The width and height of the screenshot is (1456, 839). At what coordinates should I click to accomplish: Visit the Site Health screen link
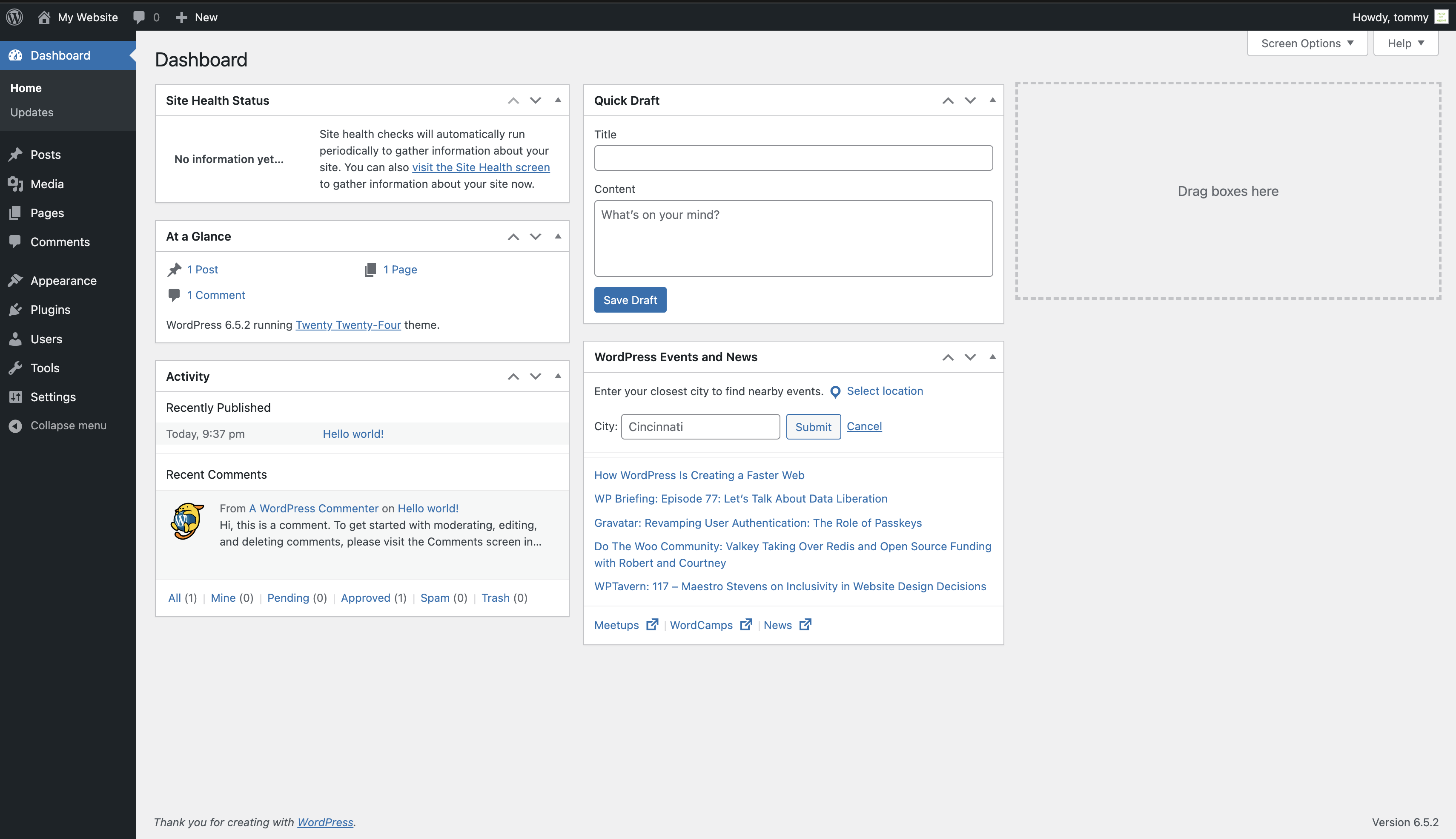[x=481, y=167]
